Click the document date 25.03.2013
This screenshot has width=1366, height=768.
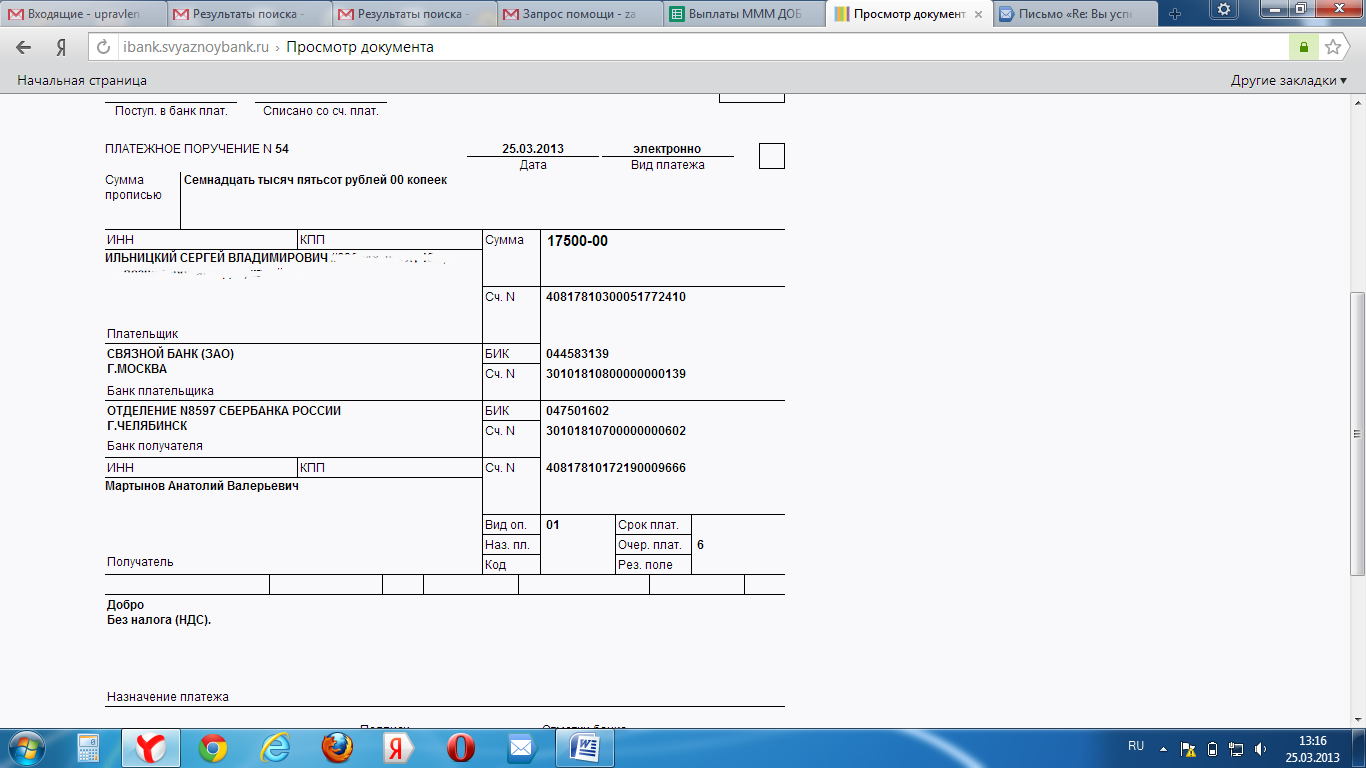point(533,149)
